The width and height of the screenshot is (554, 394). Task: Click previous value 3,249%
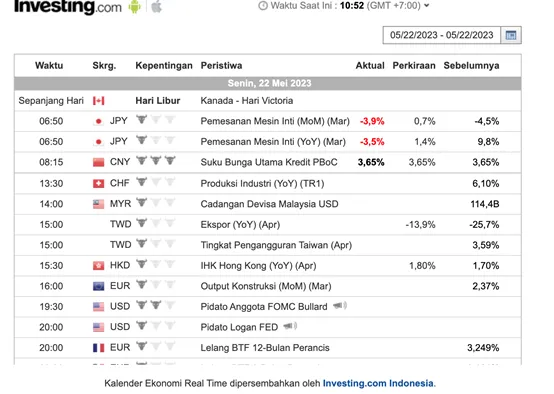[483, 348]
